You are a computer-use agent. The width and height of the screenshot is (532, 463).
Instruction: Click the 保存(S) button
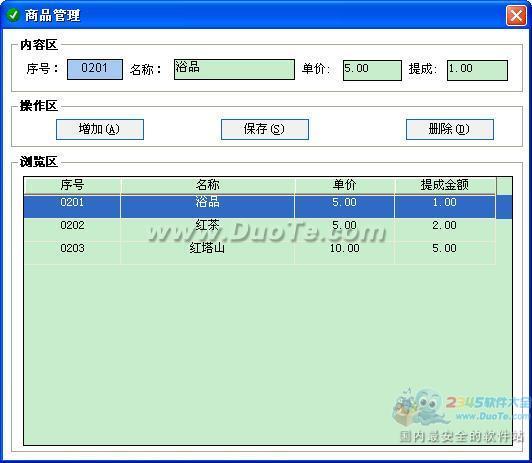coord(265,129)
